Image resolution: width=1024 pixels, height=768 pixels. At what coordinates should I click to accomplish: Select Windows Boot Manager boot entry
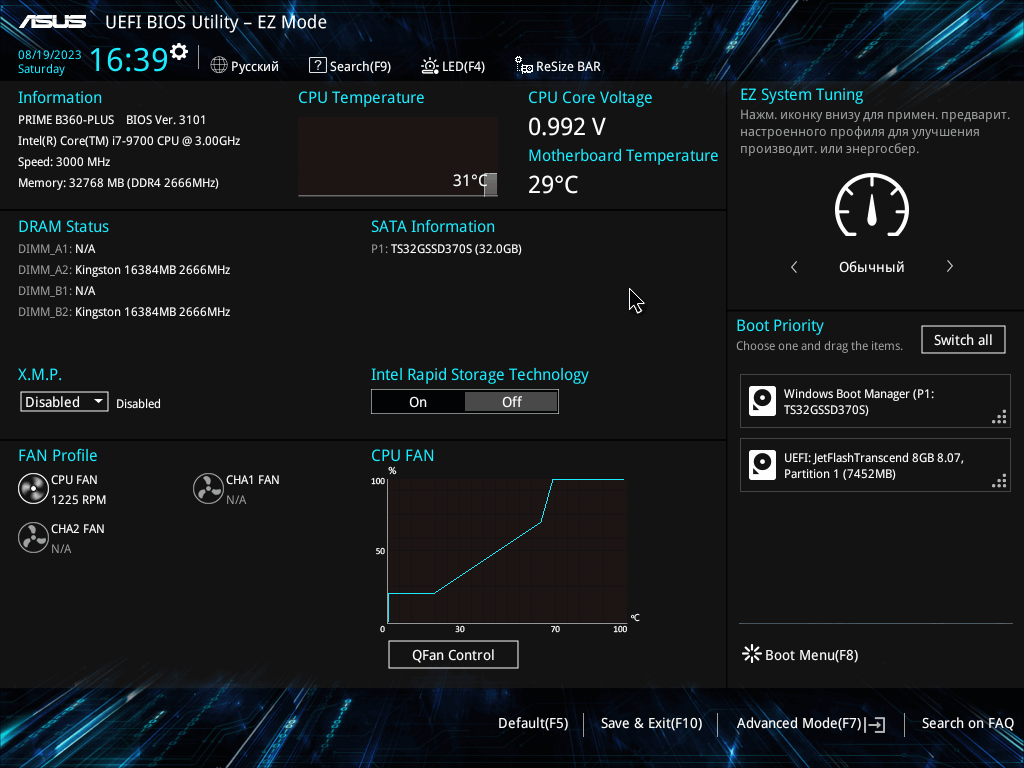[x=875, y=401]
